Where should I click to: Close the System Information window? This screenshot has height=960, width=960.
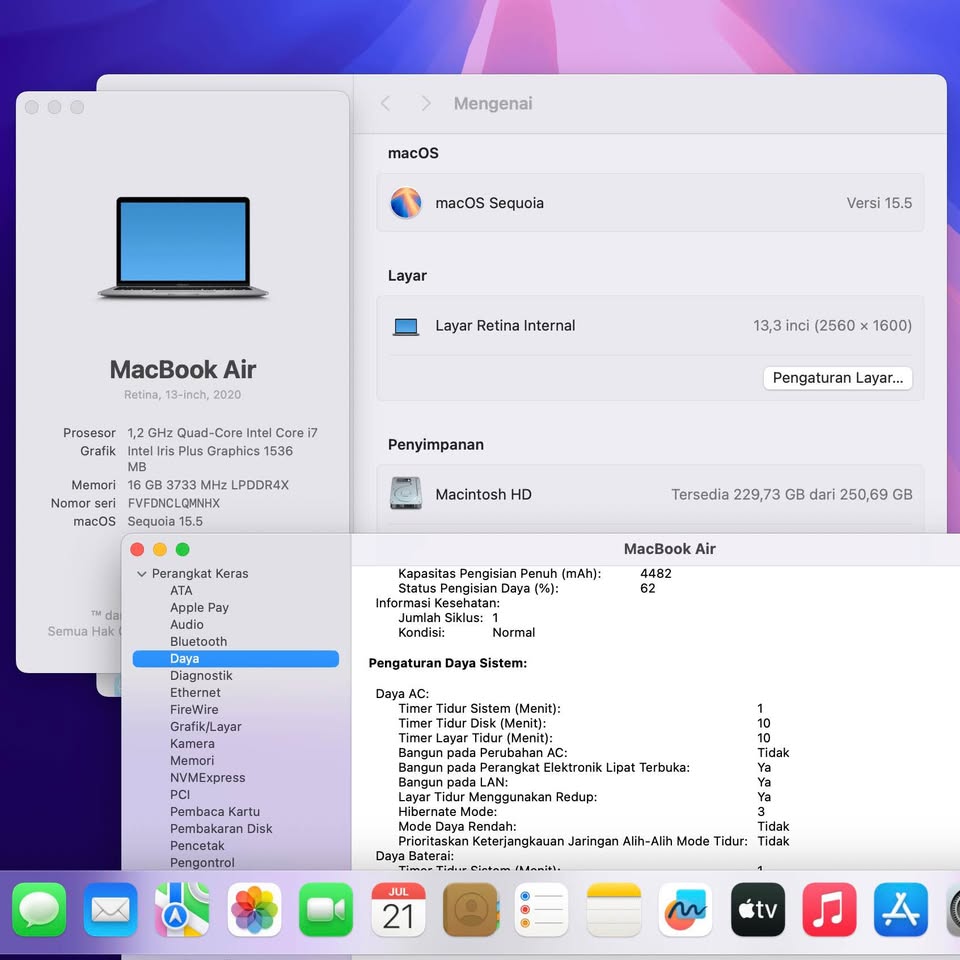(137, 550)
